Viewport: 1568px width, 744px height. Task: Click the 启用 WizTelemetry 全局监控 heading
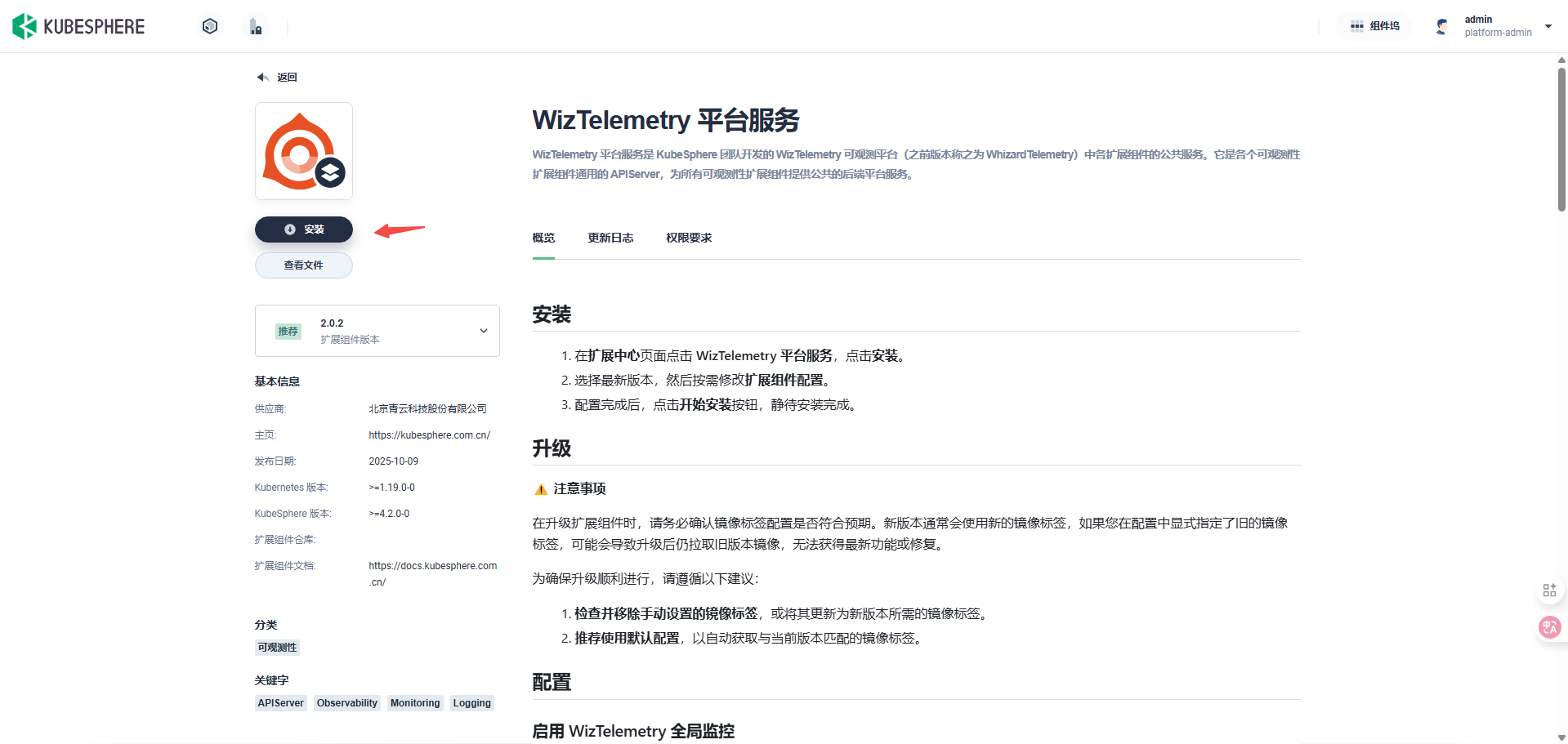pos(633,731)
